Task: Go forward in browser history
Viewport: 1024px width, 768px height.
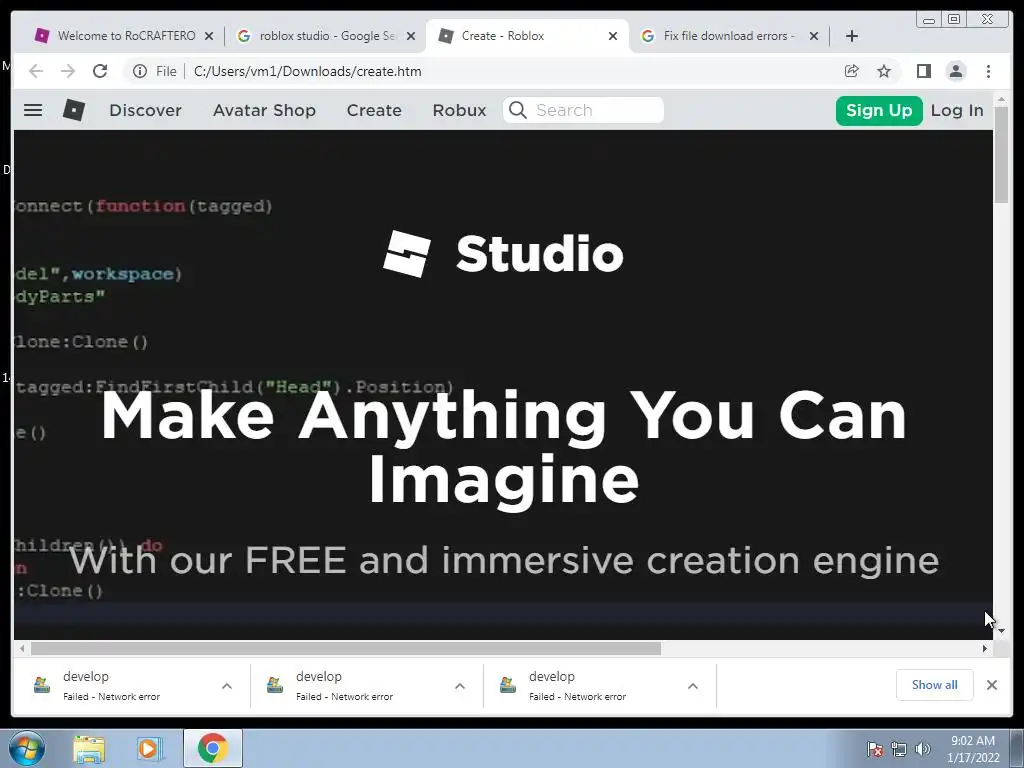Action: [68, 71]
